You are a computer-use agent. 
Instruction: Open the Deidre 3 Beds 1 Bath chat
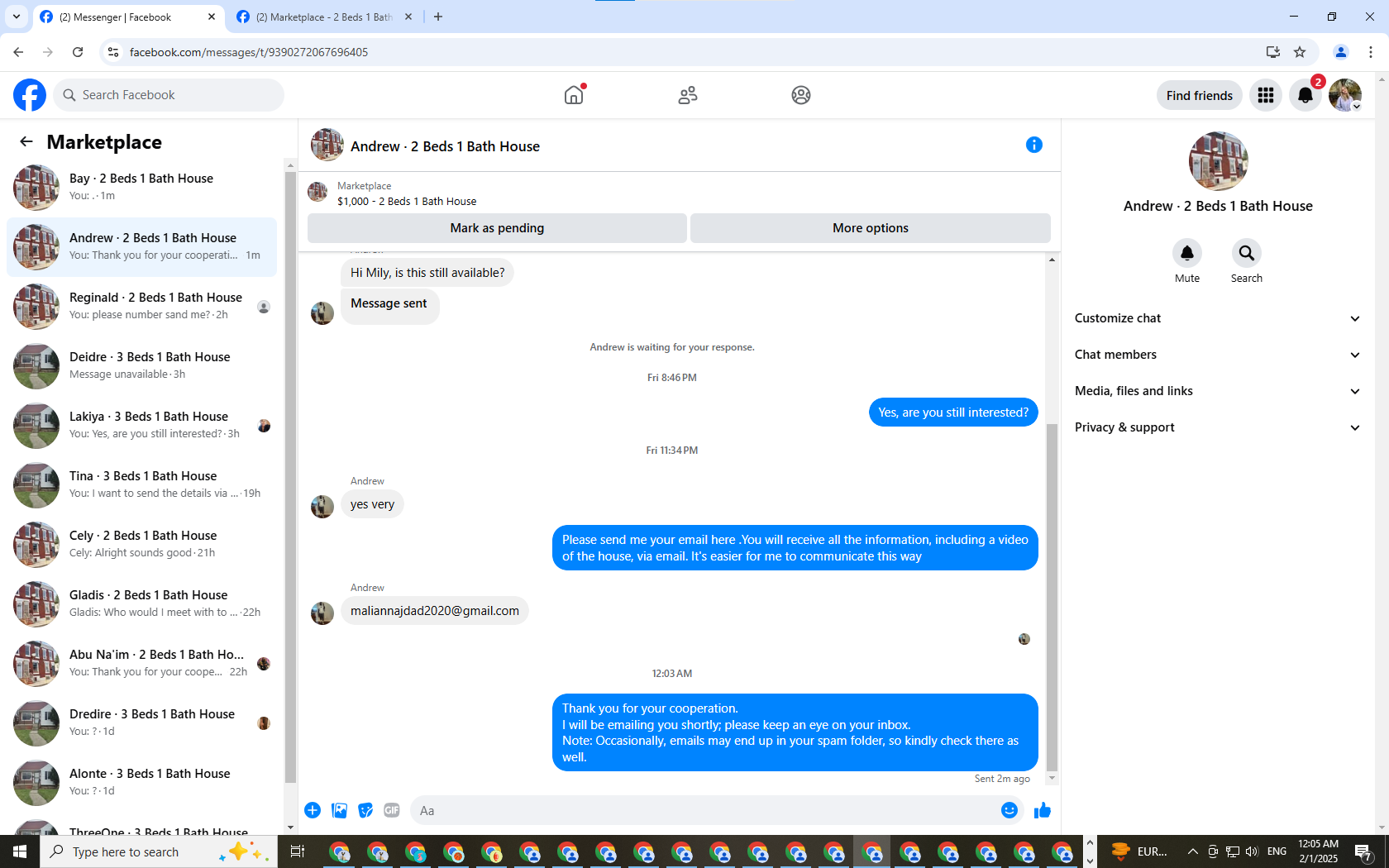pos(141,366)
